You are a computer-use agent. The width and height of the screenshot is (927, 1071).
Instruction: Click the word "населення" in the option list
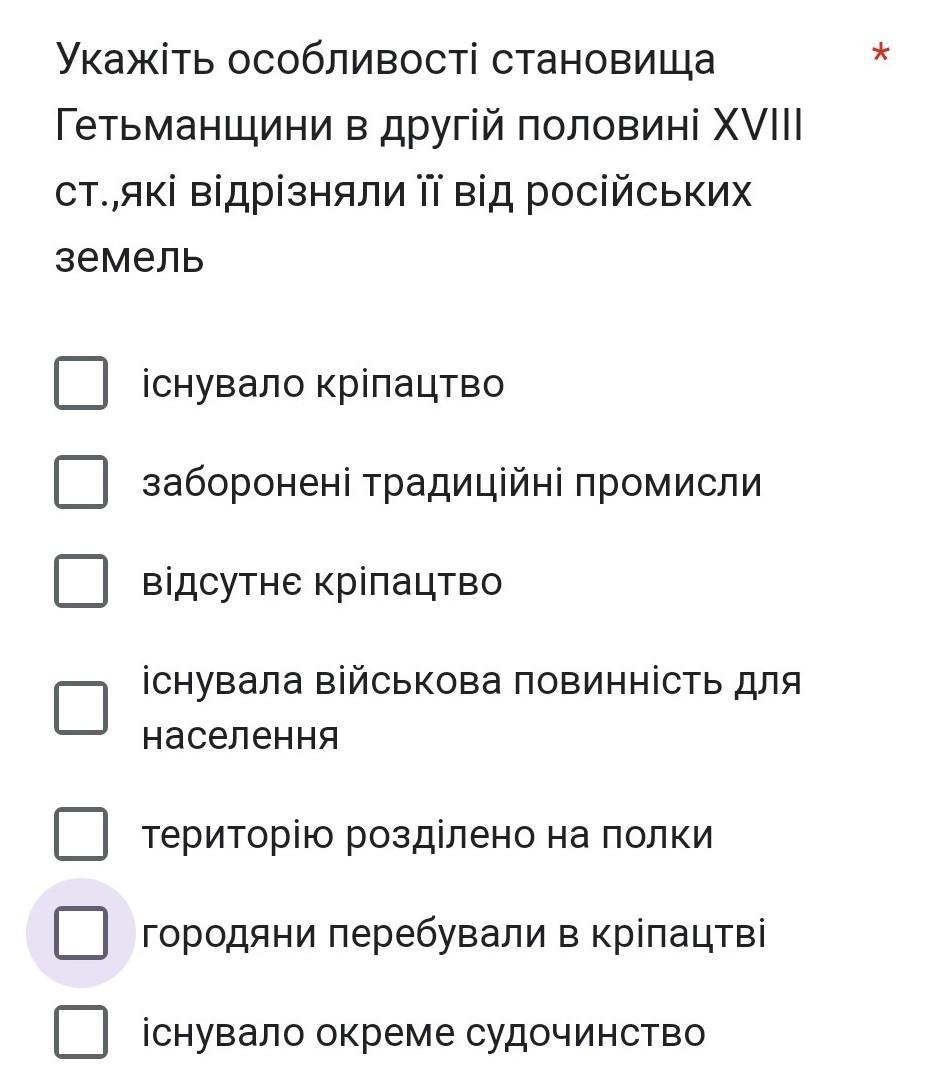(240, 736)
